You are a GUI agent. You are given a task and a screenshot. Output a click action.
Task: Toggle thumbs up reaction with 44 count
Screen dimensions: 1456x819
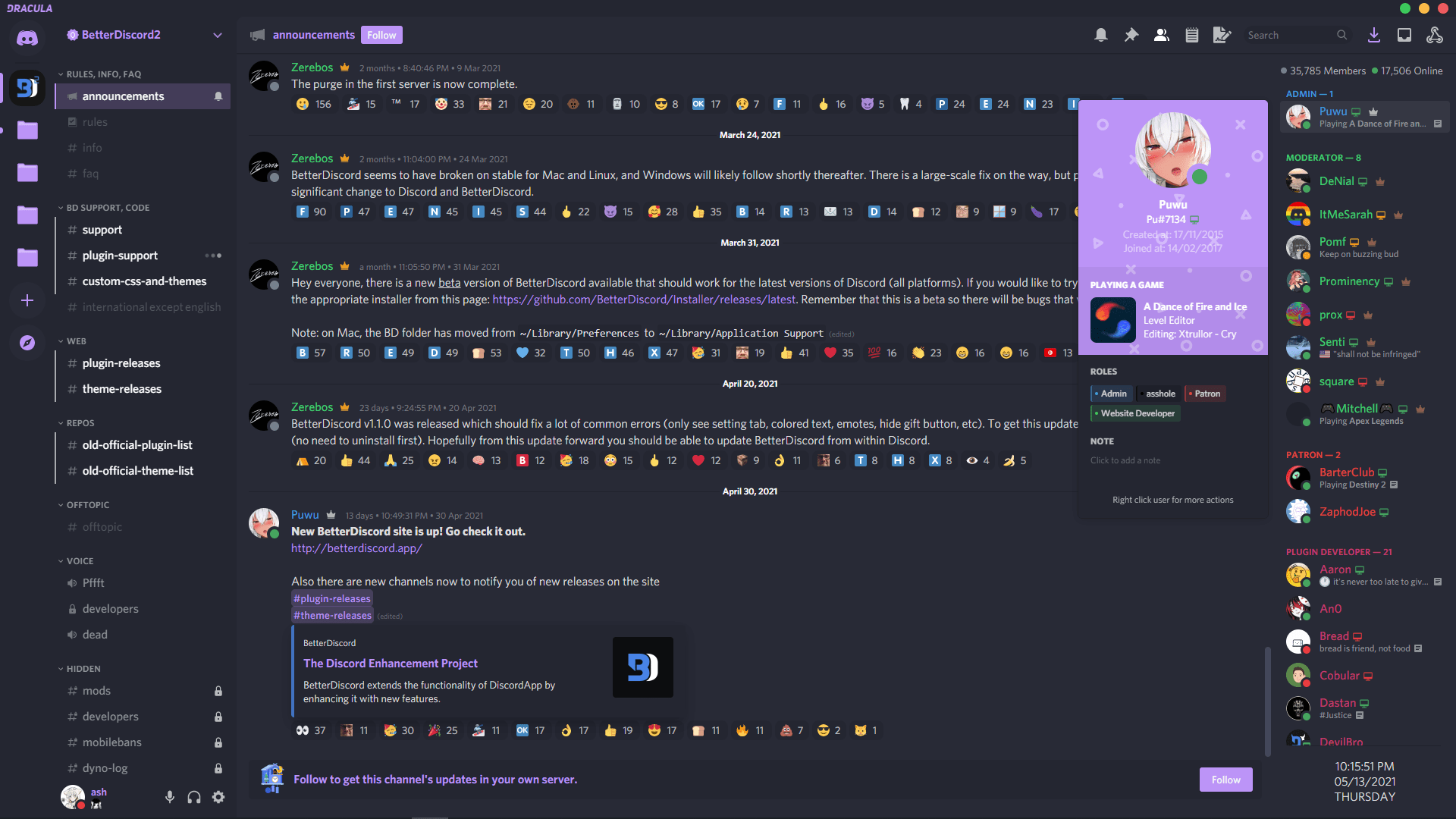tap(356, 460)
